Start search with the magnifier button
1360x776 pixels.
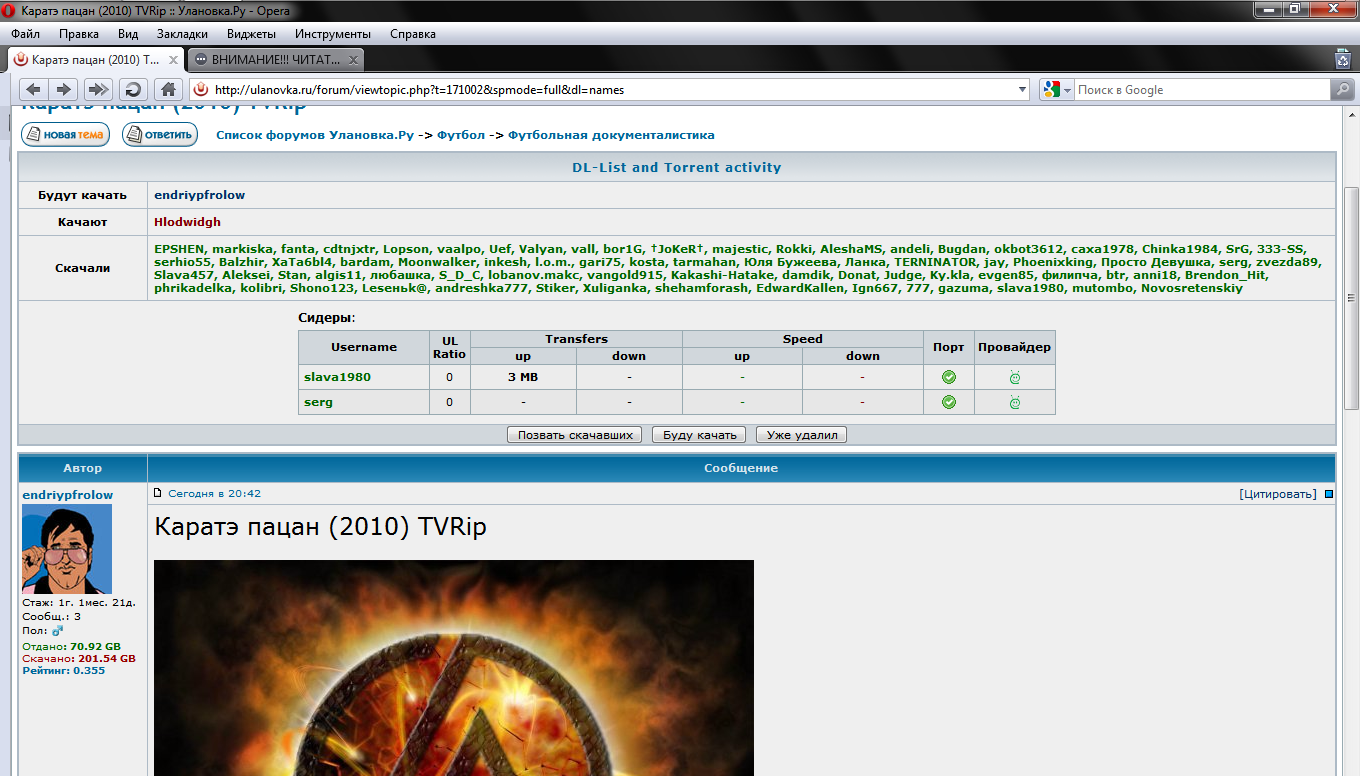[1342, 89]
